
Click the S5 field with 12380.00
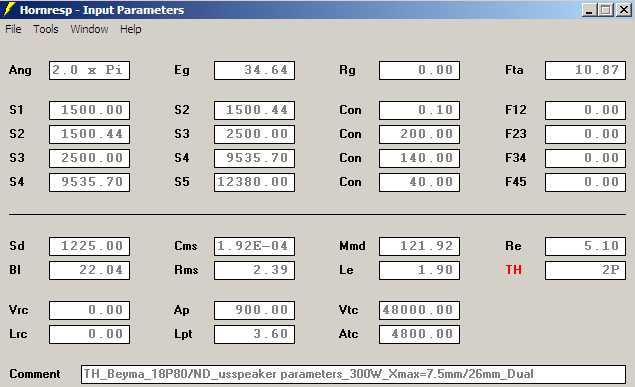click(254, 182)
